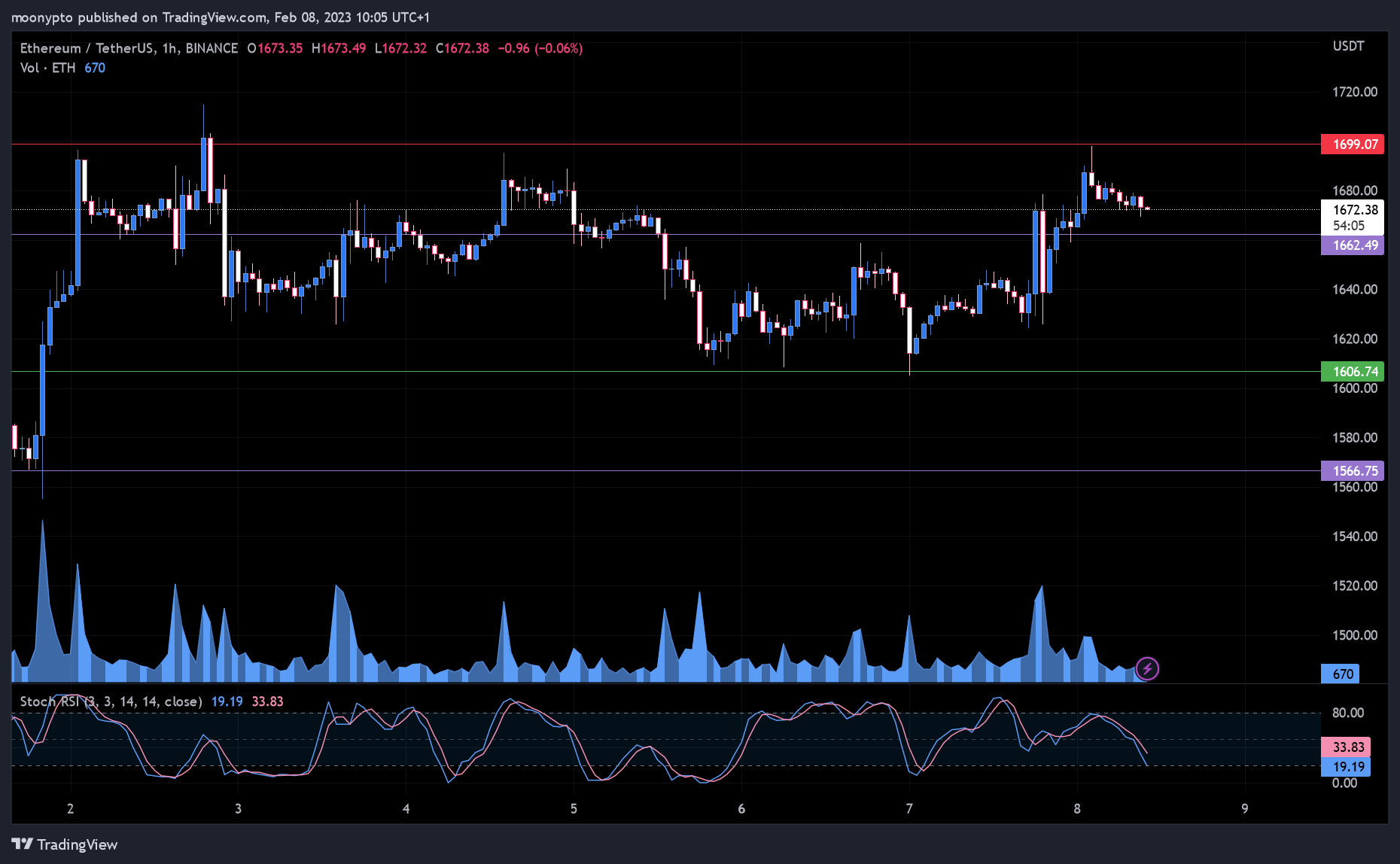Click date 5 on the time axis
The height and width of the screenshot is (864, 1400).
click(574, 809)
